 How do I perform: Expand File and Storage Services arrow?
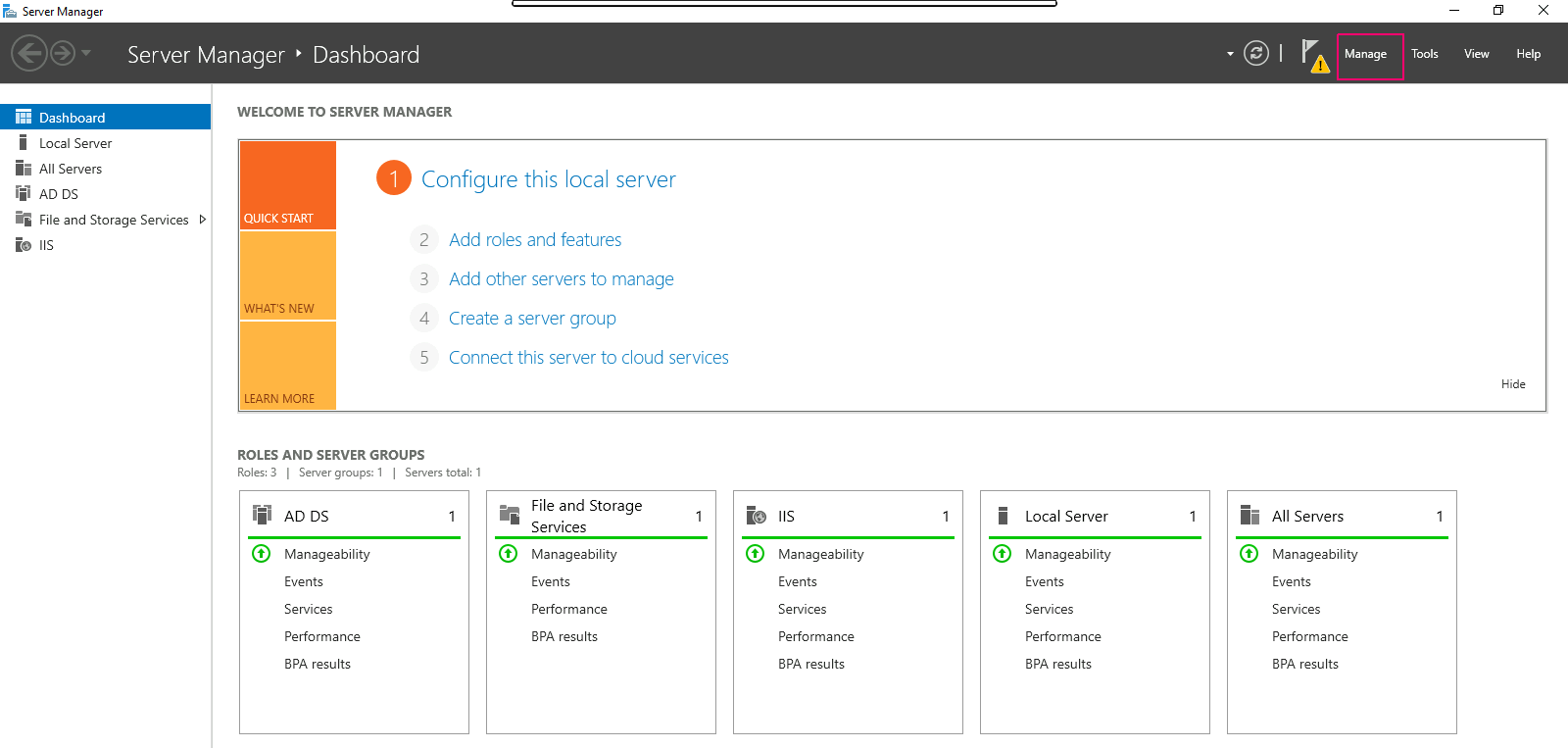click(203, 220)
